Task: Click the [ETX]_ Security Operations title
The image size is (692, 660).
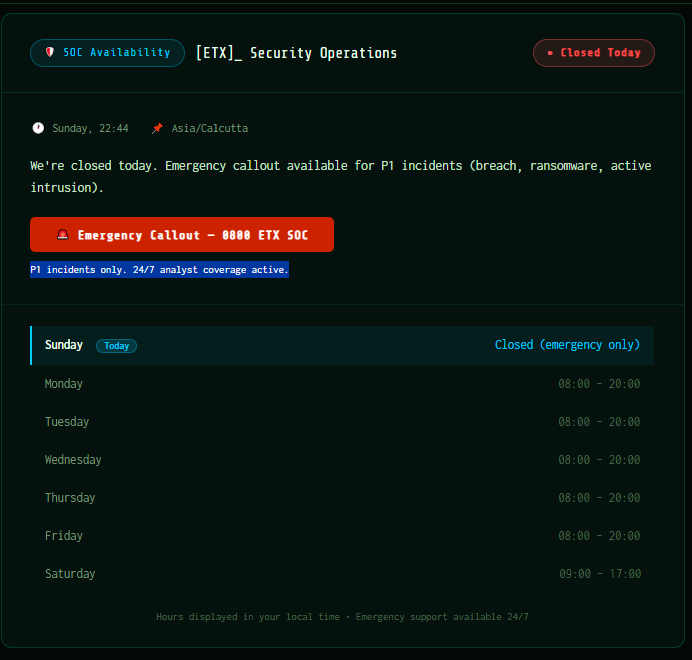Action: [x=296, y=53]
